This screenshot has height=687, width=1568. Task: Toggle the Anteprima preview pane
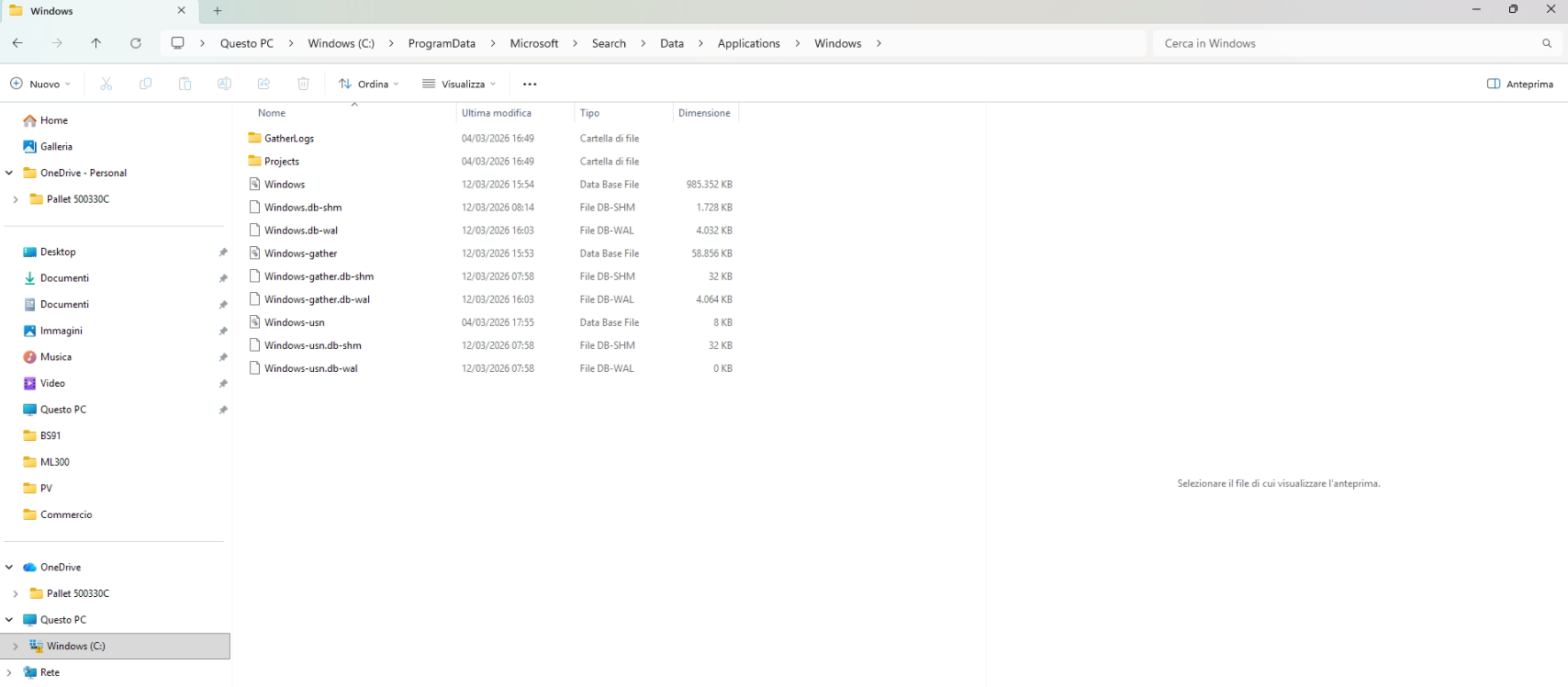pyautogui.click(x=1519, y=84)
